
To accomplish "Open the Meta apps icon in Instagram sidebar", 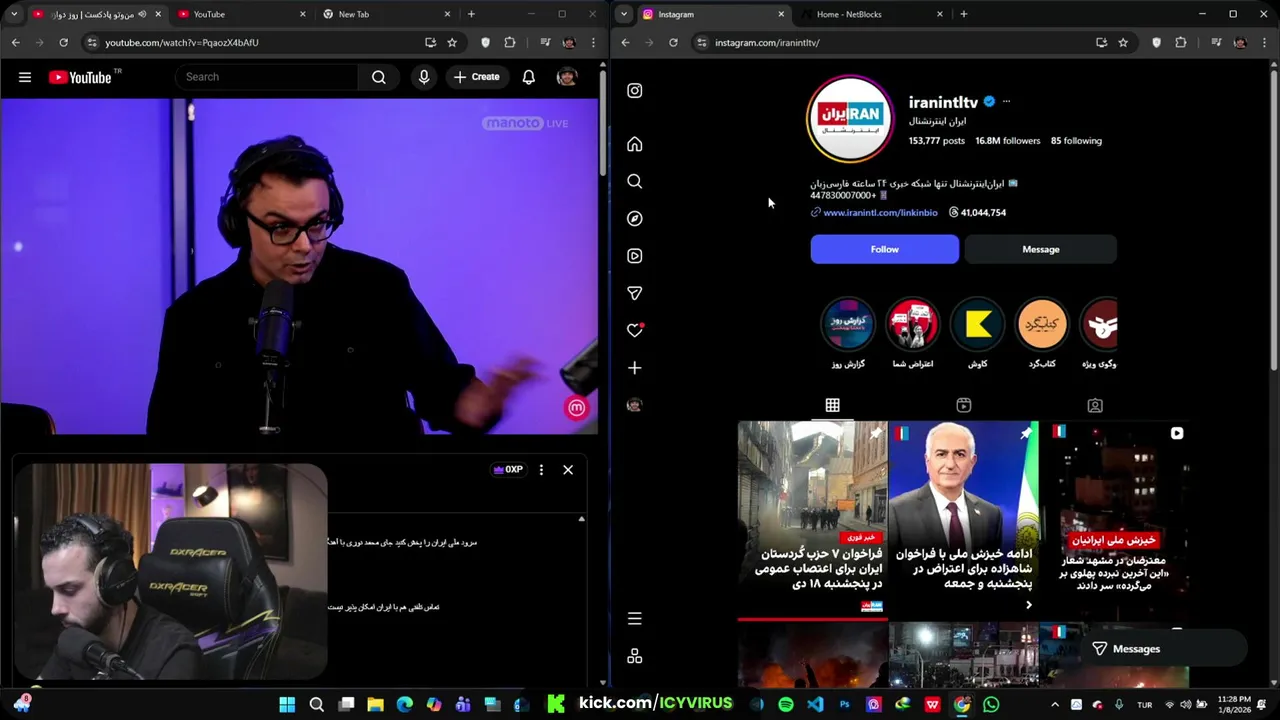I will point(634,656).
